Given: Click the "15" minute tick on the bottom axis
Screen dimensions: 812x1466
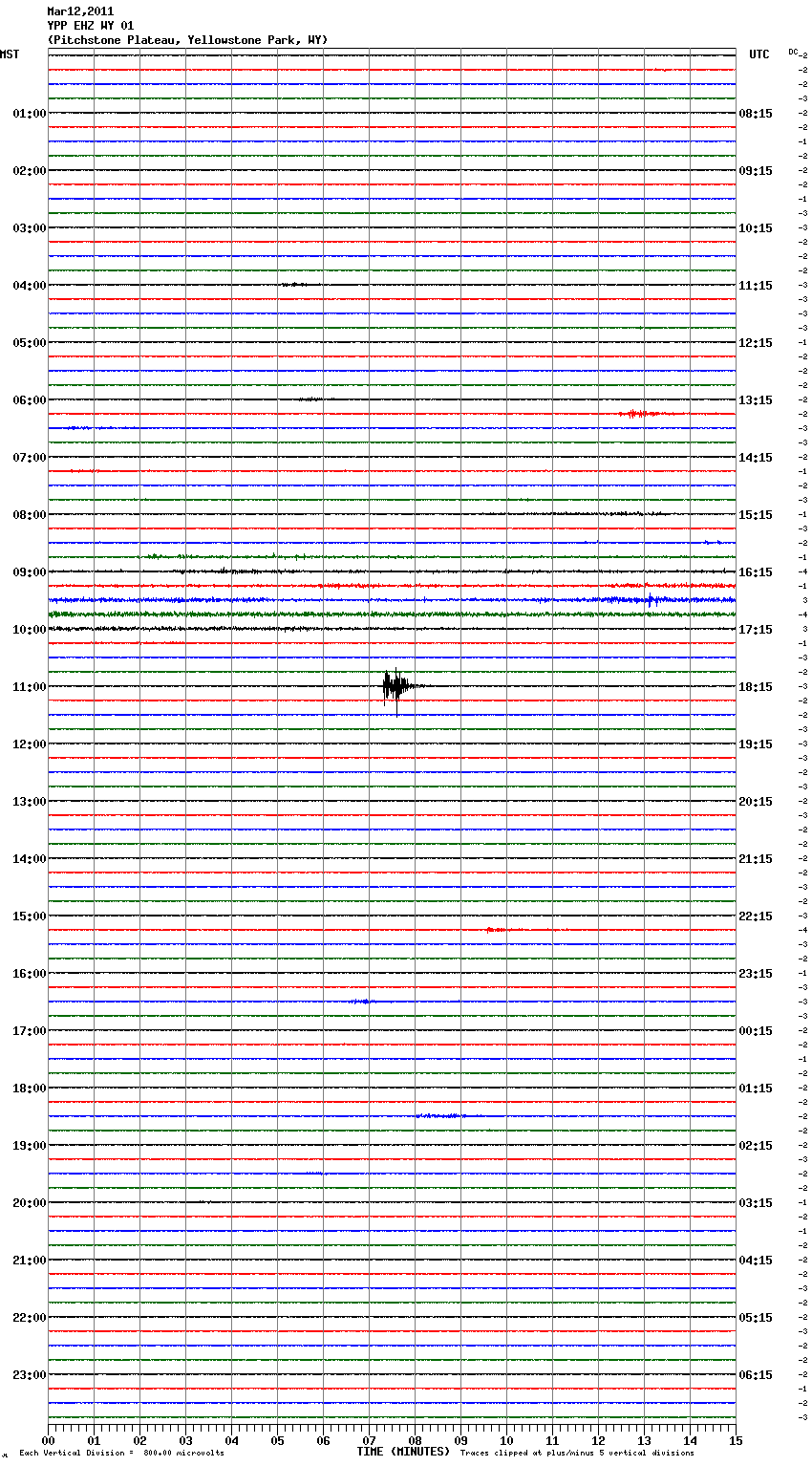Looking at the screenshot, I should click(736, 1440).
